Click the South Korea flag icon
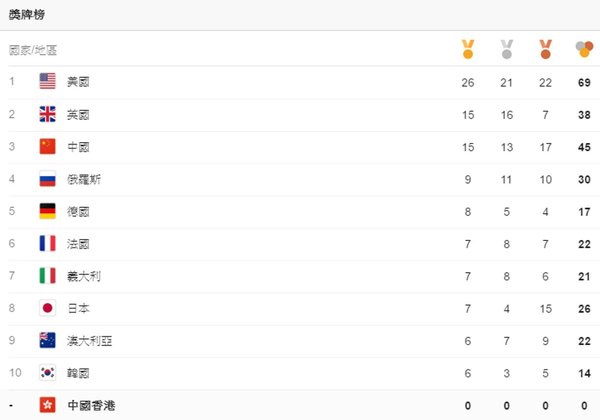Screen dimensions: 600x420 coord(47,373)
